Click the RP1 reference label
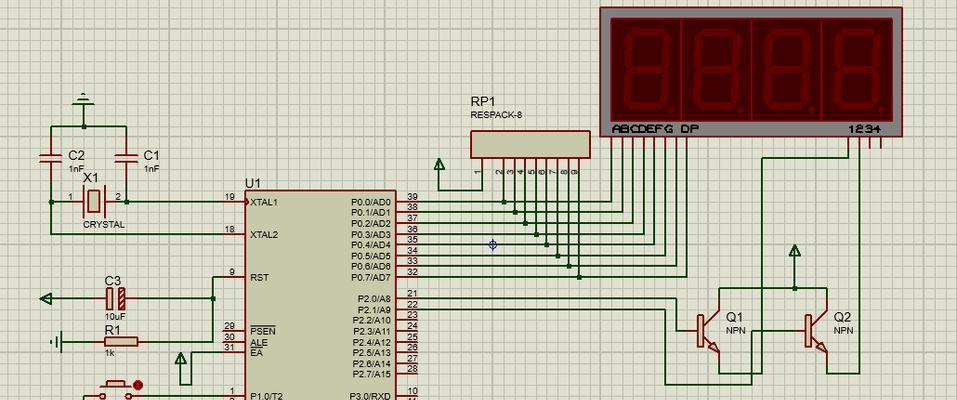The width and height of the screenshot is (957, 400). 483,101
